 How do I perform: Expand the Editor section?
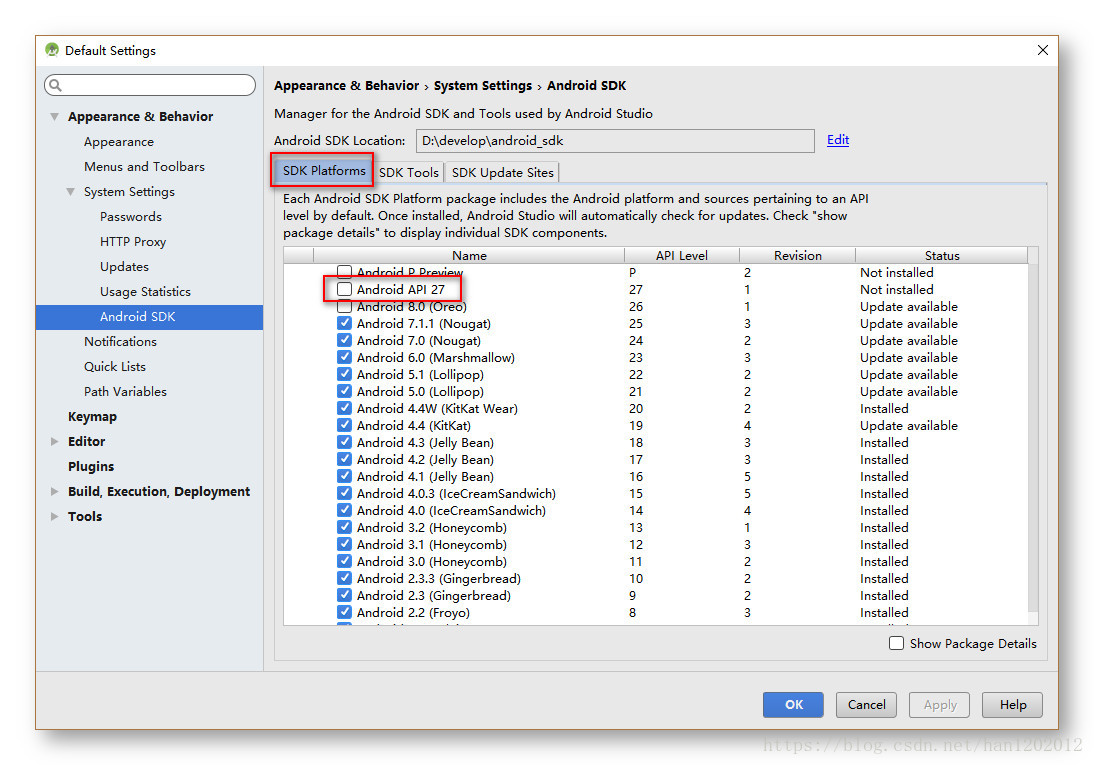tap(54, 441)
